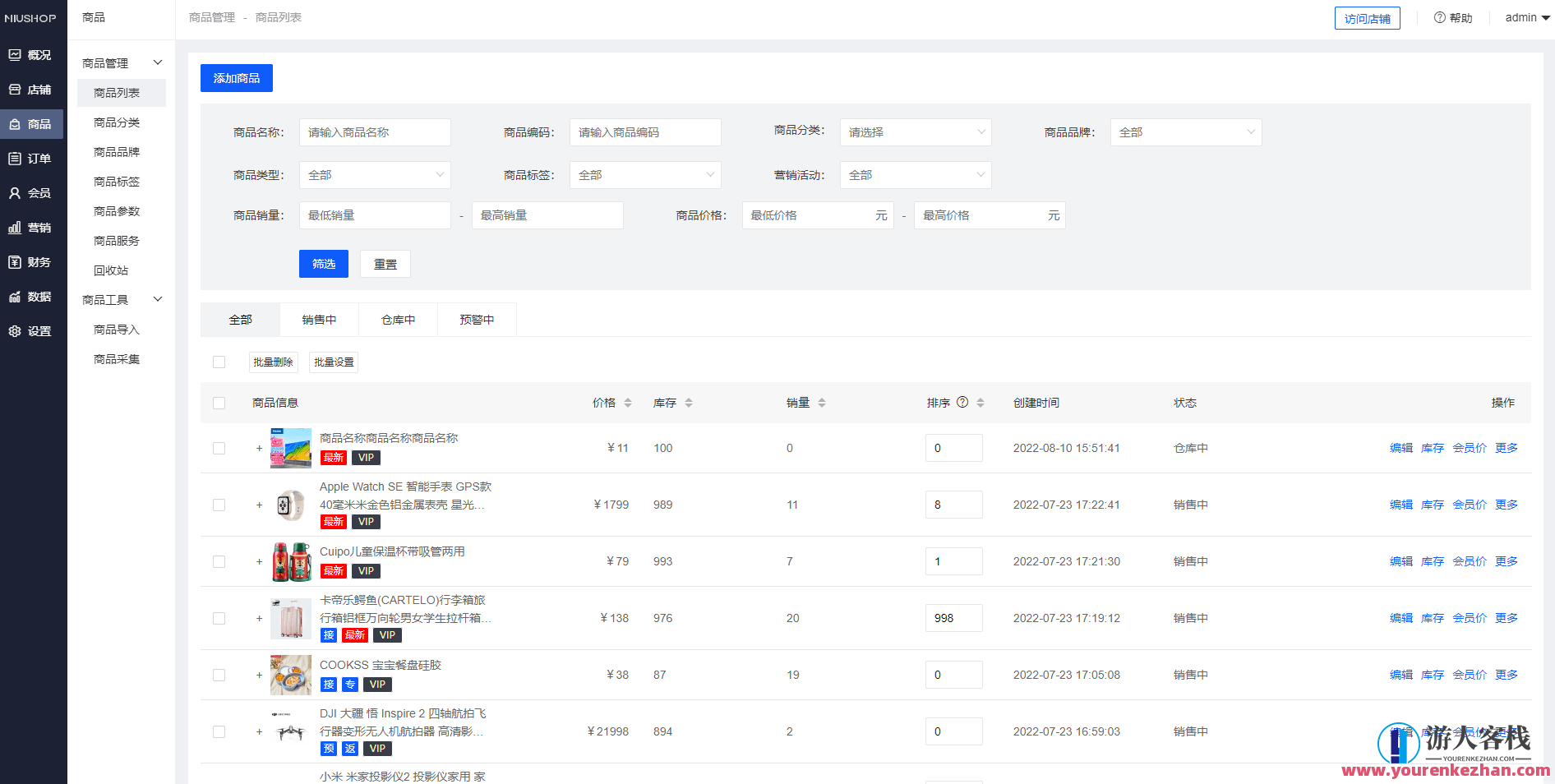Select the 店铺 sidebar icon
This screenshot has width=1555, height=784.
click(33, 89)
